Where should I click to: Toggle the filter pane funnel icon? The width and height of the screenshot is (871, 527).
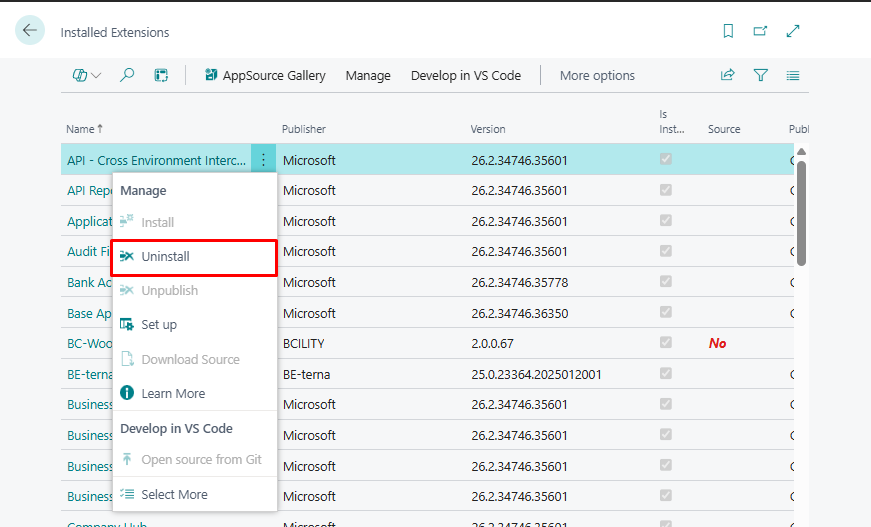pos(760,75)
